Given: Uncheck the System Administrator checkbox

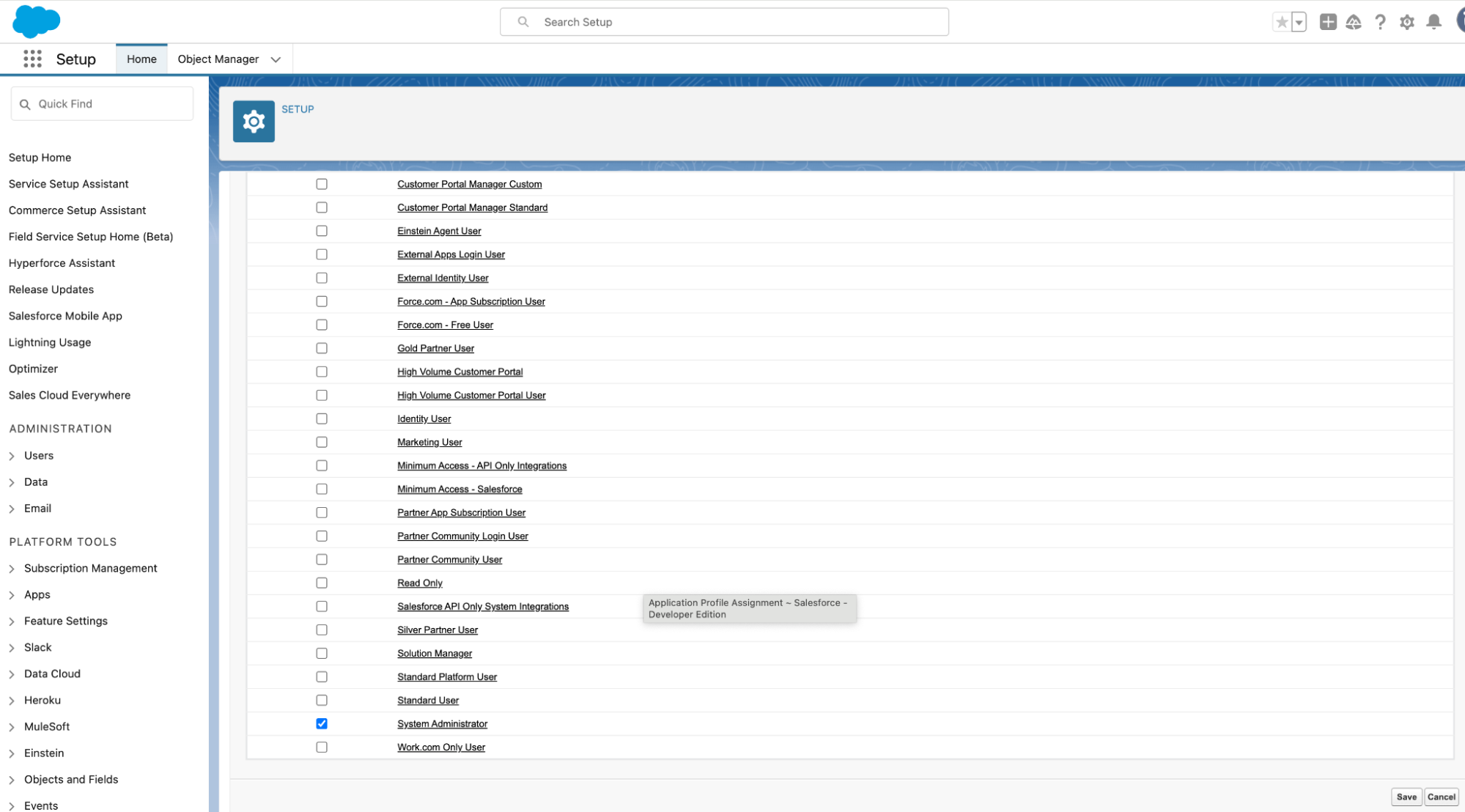Looking at the screenshot, I should (322, 723).
